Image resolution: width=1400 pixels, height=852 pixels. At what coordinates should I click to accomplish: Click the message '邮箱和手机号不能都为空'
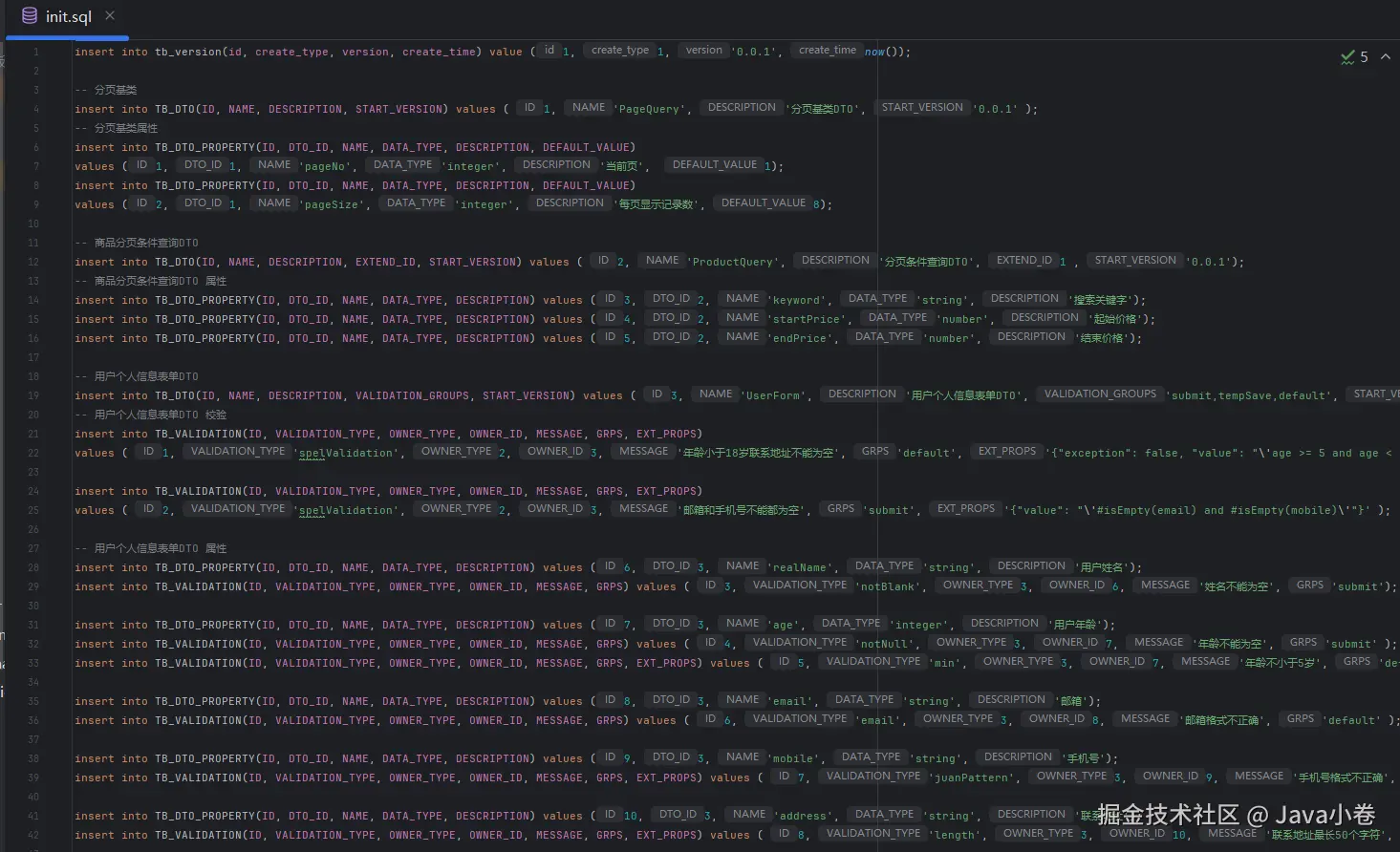[x=741, y=510]
